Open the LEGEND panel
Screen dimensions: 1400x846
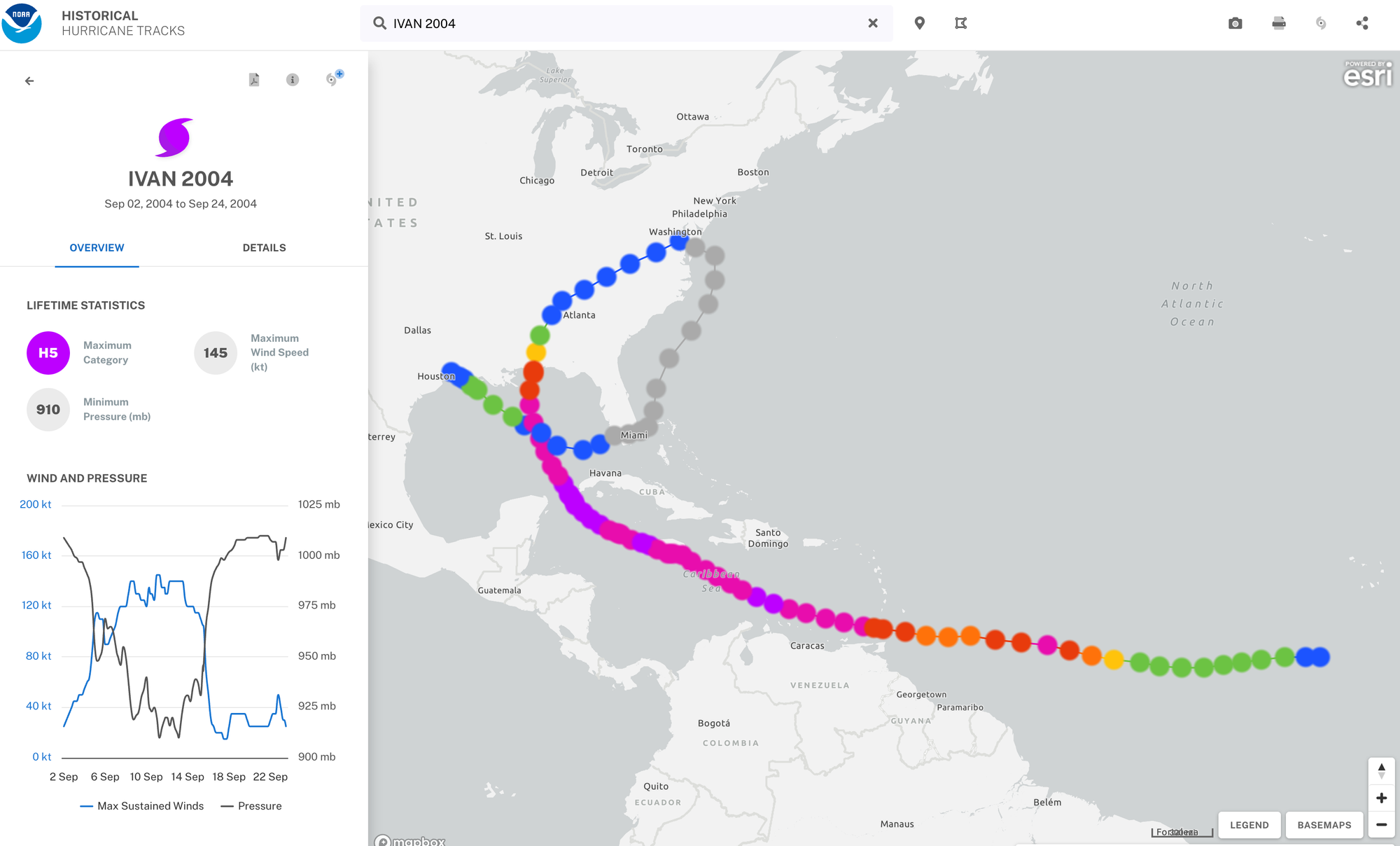tap(1249, 825)
